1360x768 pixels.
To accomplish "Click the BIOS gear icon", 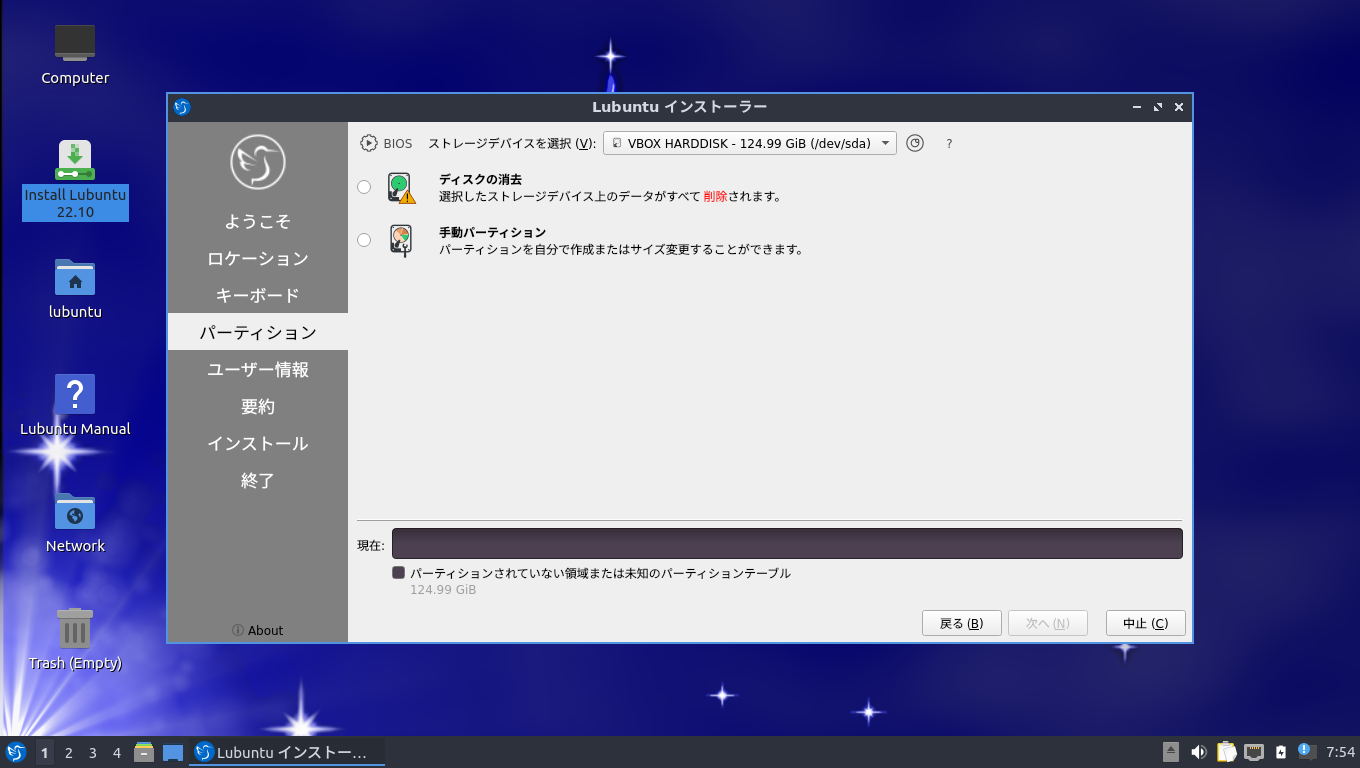I will click(369, 143).
